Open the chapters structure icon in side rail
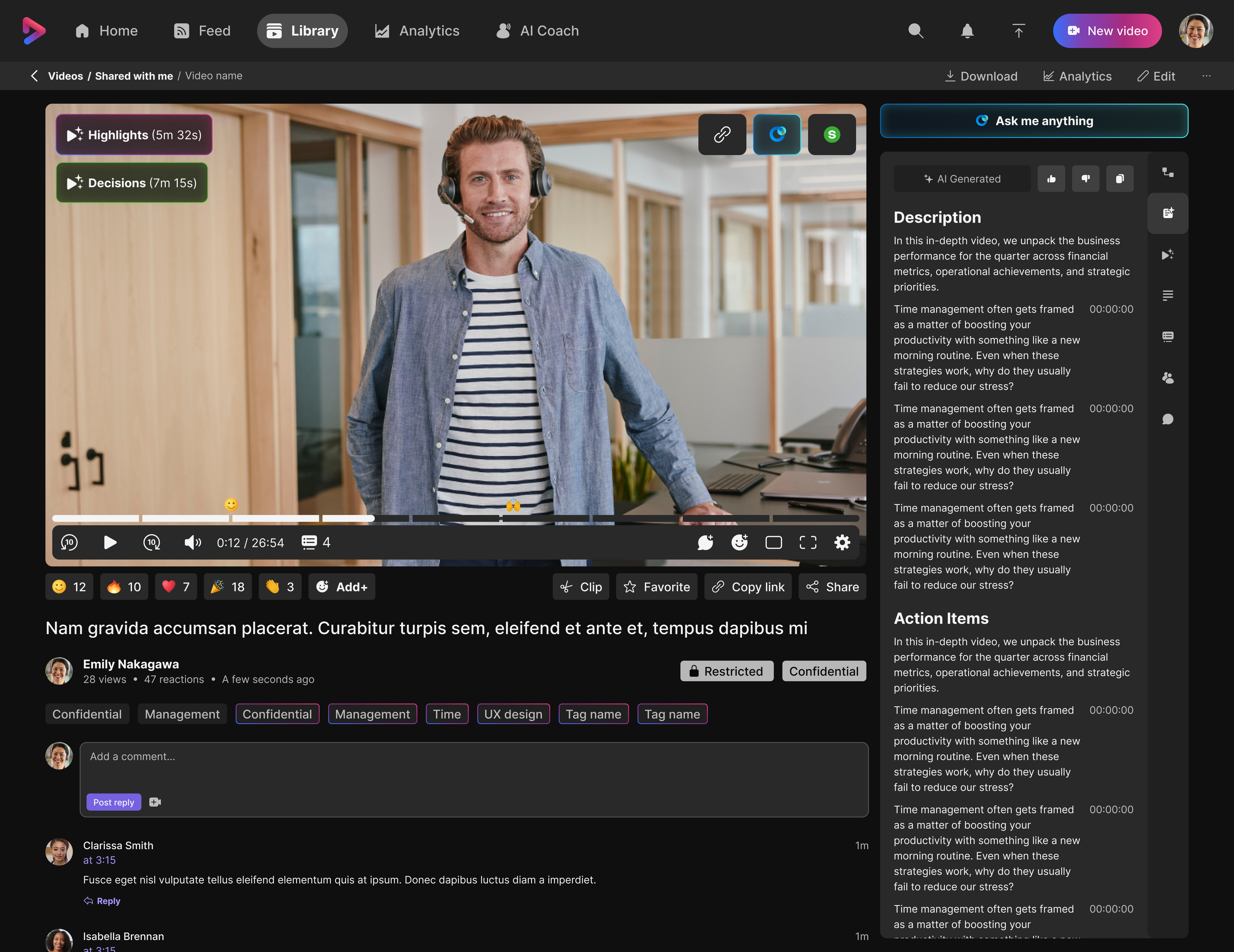The image size is (1234, 952). click(x=1168, y=172)
